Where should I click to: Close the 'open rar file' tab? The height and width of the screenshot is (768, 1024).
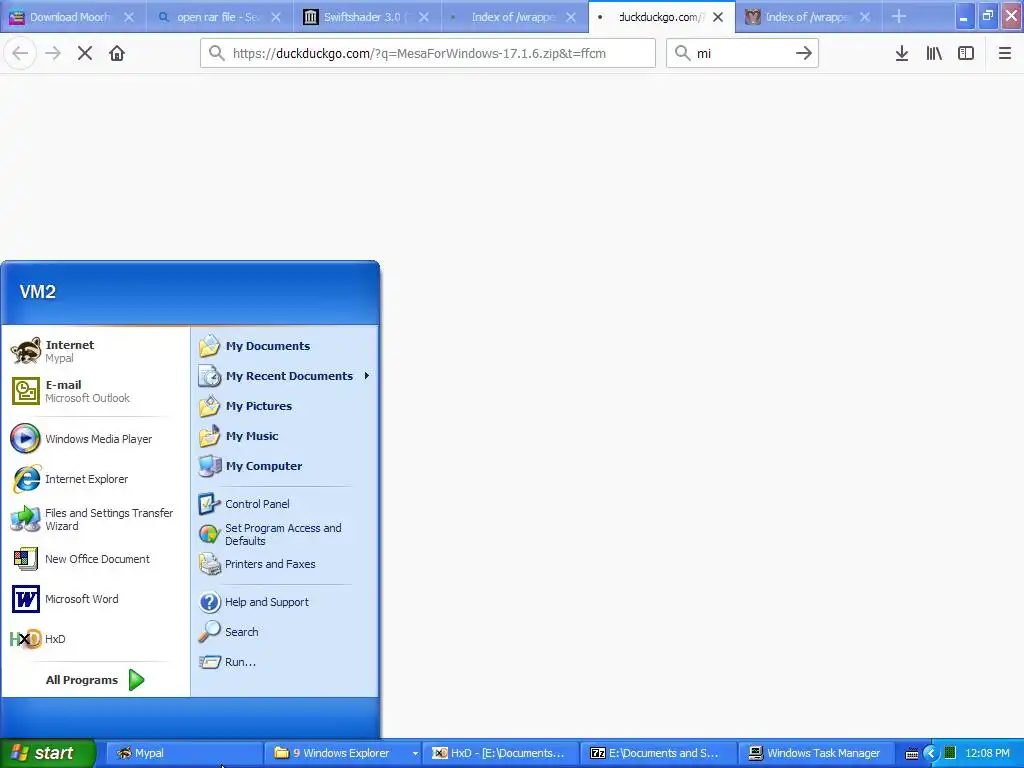tap(276, 17)
